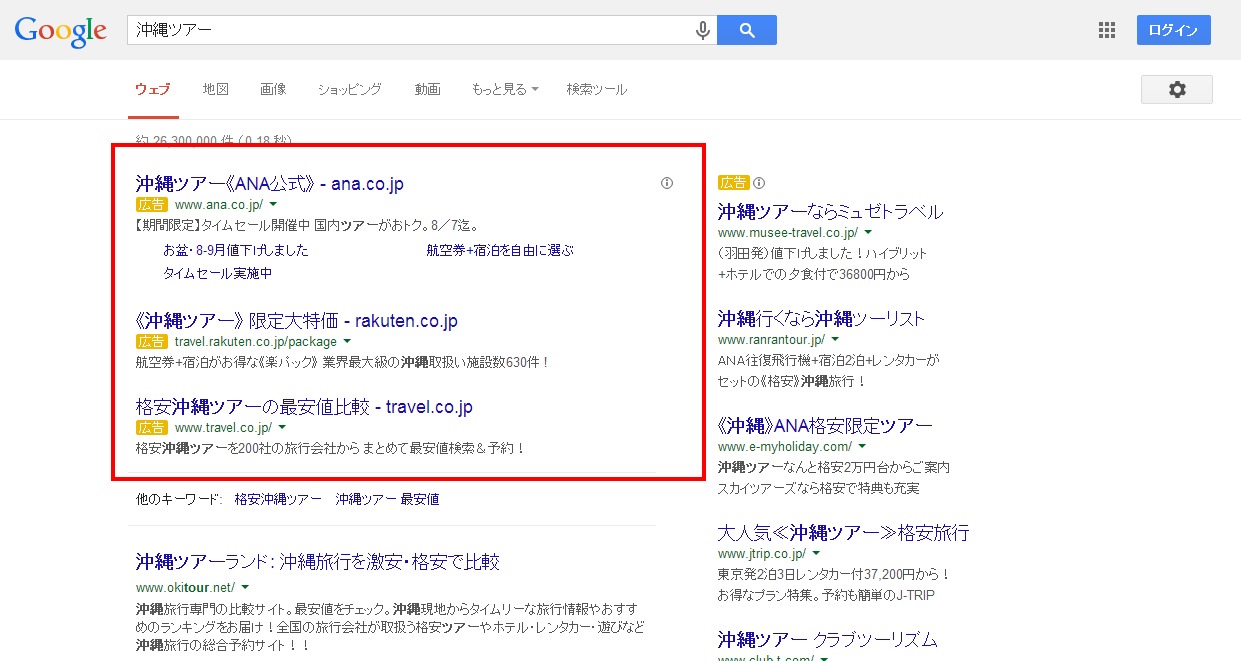Click related keyword 格安沖縄ツアー
1241x661 pixels.
278,499
